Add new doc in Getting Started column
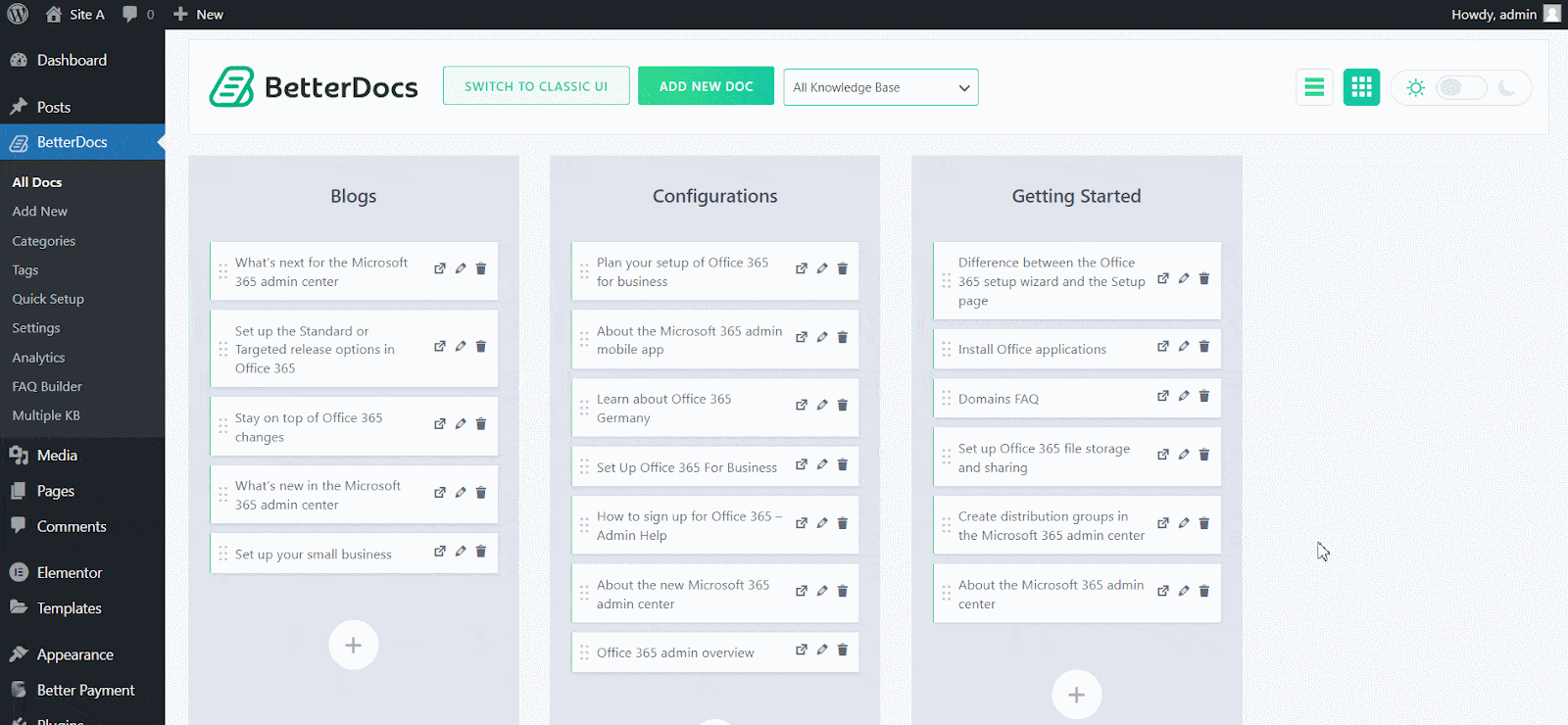 coord(1077,695)
